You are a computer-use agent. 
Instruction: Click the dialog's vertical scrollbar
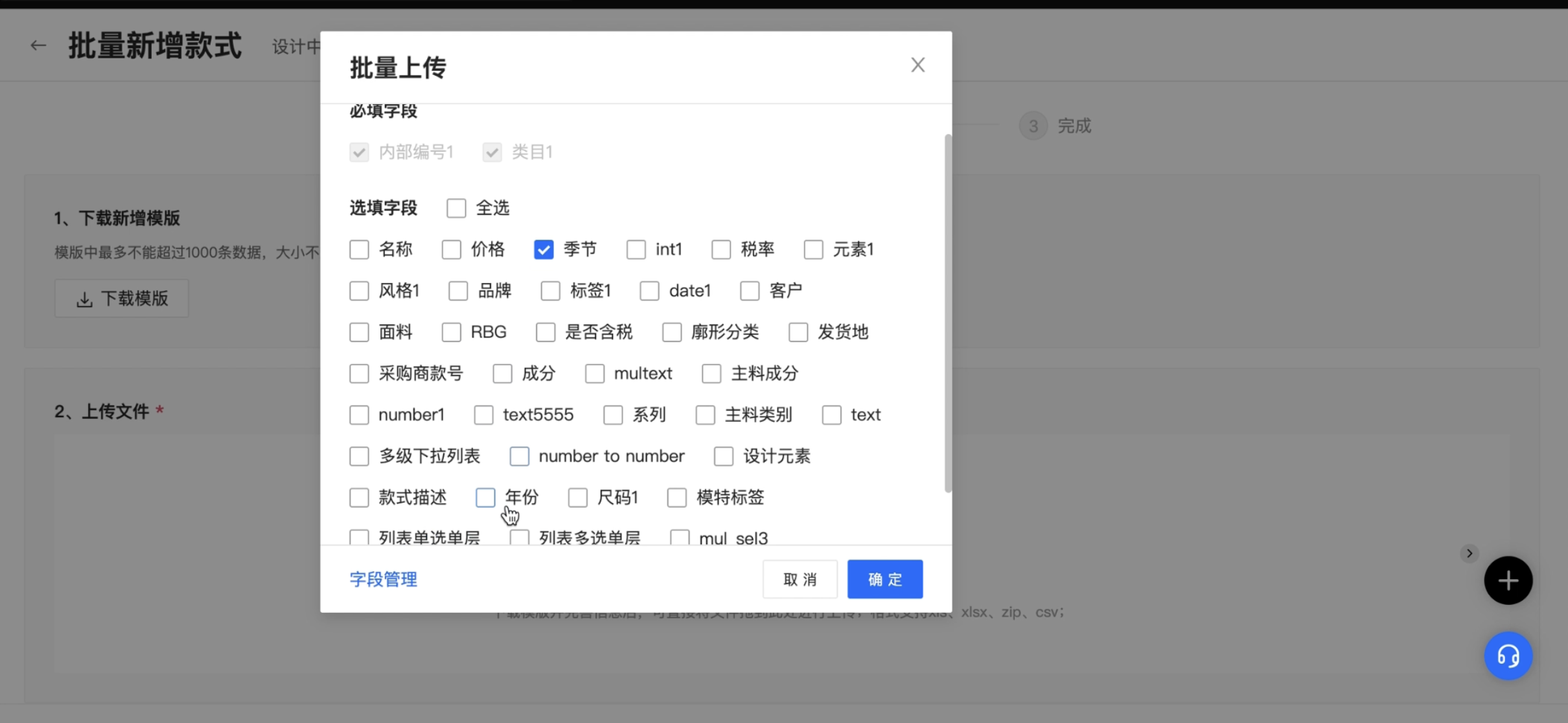click(x=947, y=311)
